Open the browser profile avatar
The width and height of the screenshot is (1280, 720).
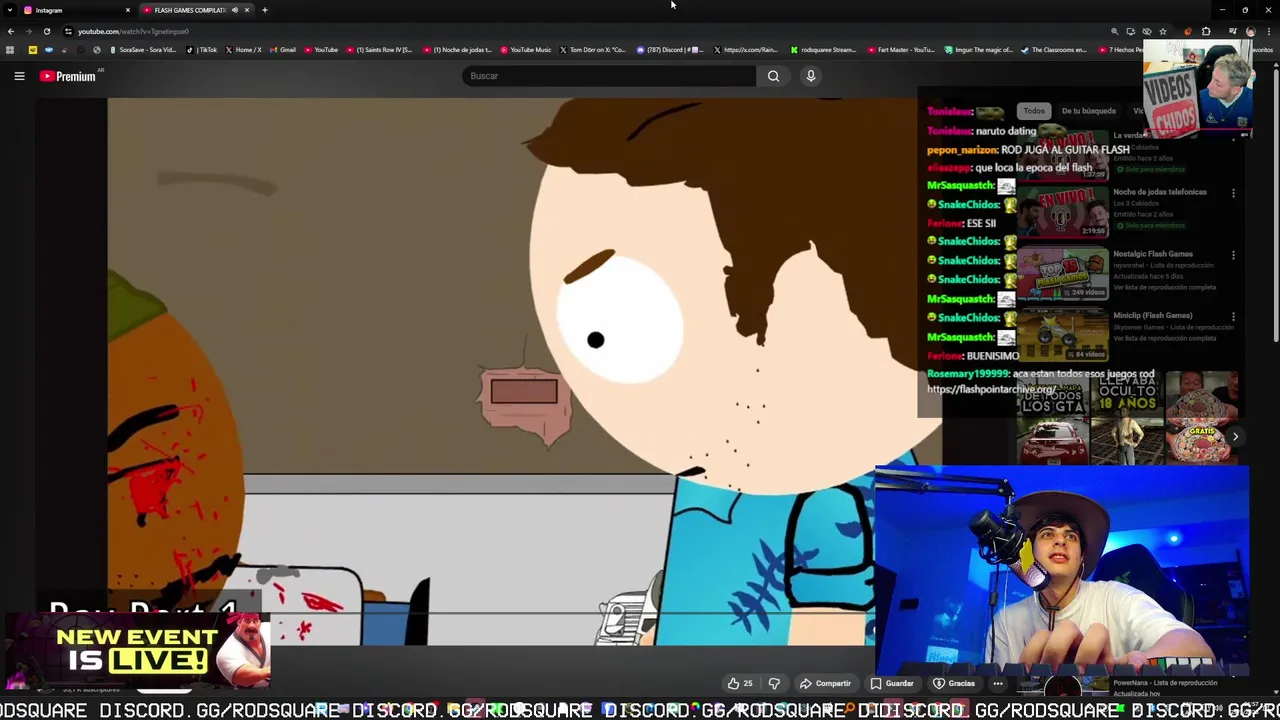point(1250,31)
